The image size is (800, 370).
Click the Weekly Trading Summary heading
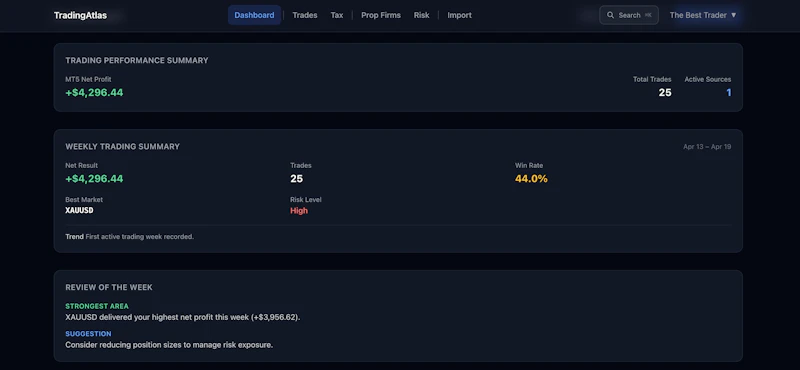pos(122,146)
